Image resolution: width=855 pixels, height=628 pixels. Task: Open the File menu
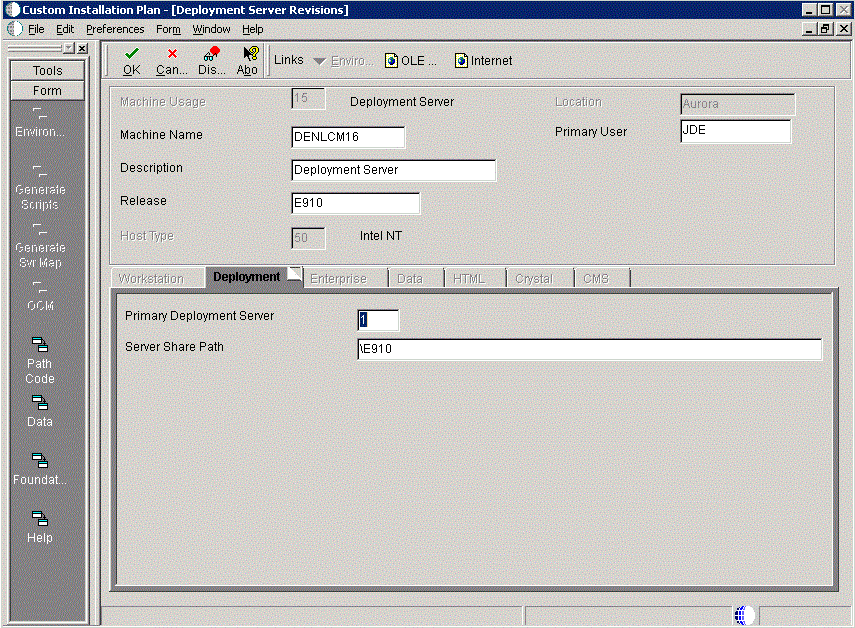pyautogui.click(x=36, y=29)
